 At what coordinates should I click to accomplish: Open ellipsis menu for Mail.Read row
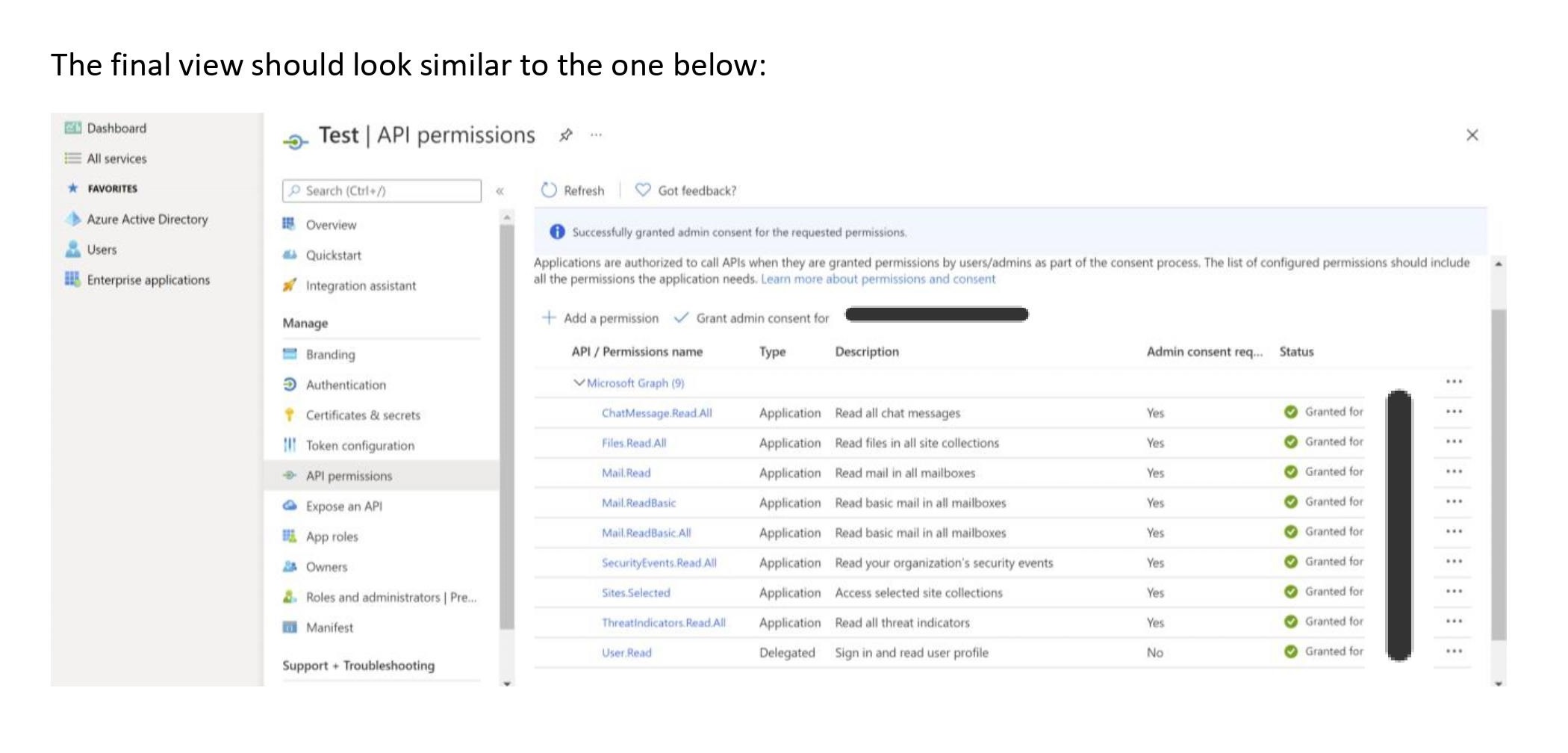[x=1453, y=471]
